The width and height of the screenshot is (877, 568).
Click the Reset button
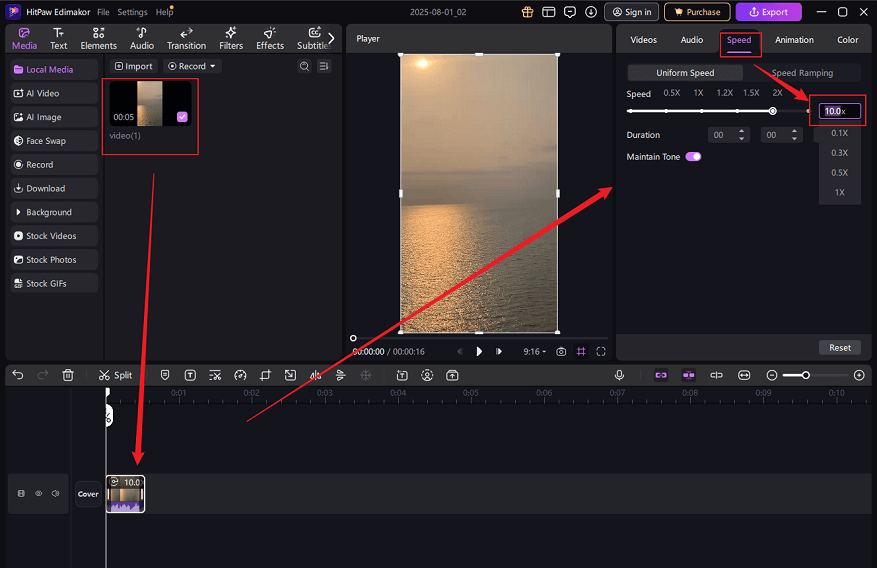[840, 347]
